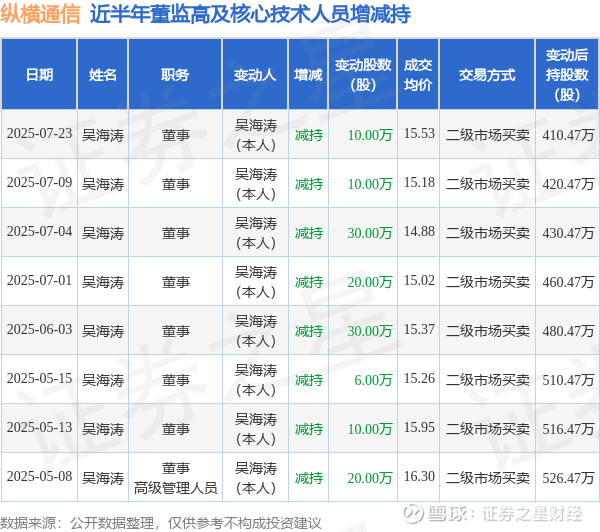Screen dimensions: 600x532
Task: Click 10.00万 in the 2025-07-23 row
Action: 370,135
